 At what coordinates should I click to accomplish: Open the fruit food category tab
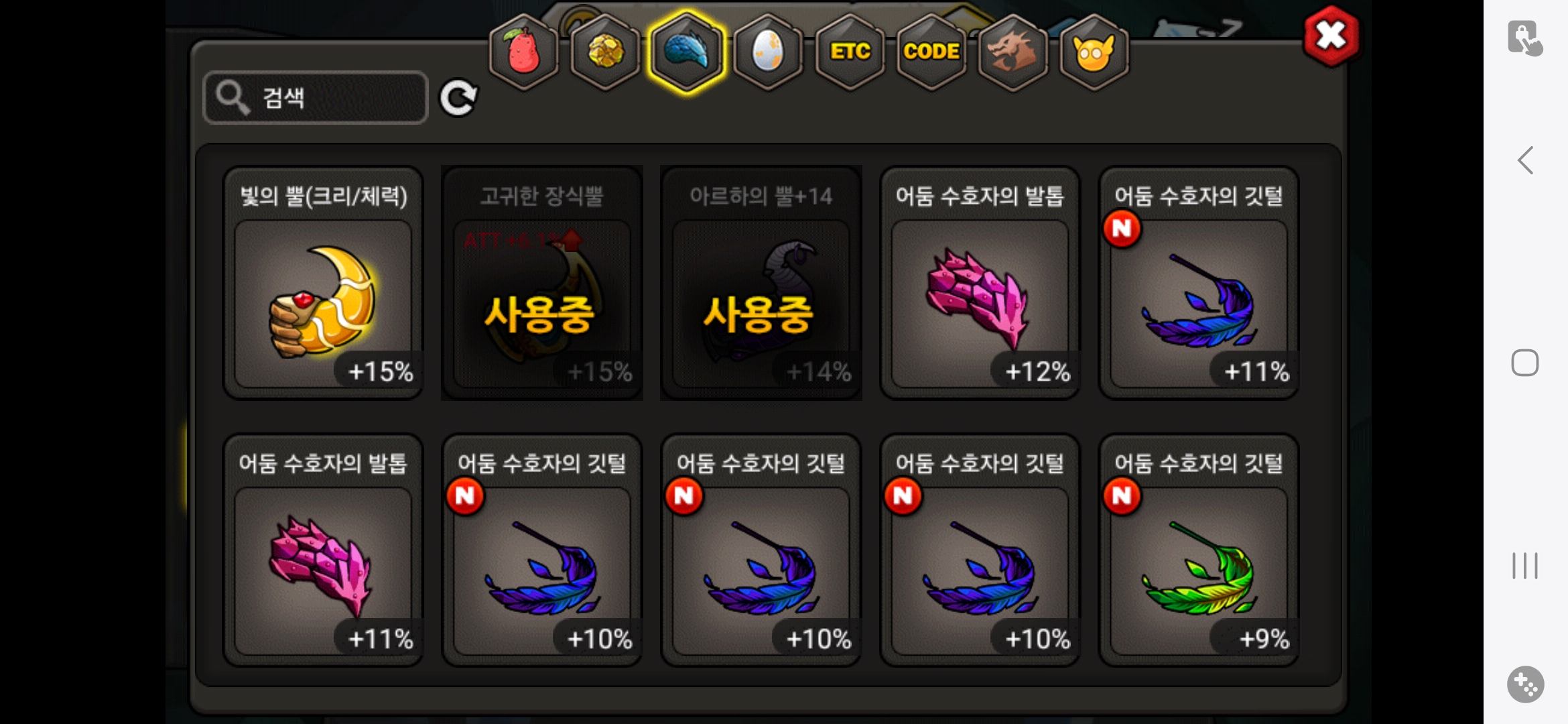pyautogui.click(x=524, y=52)
